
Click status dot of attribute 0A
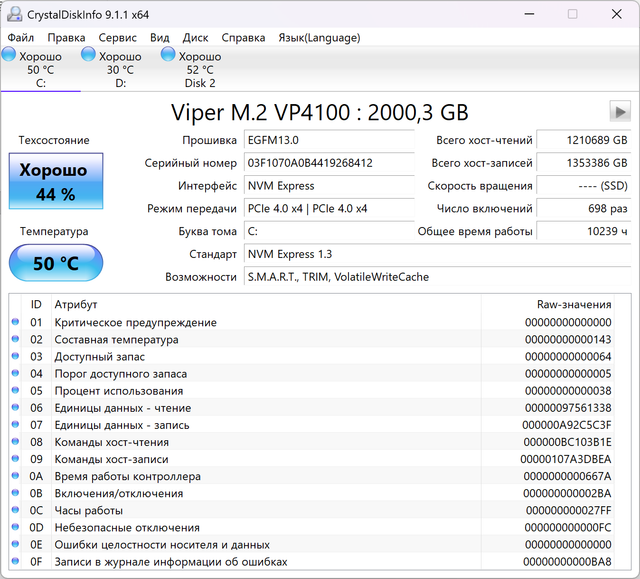click(x=16, y=476)
